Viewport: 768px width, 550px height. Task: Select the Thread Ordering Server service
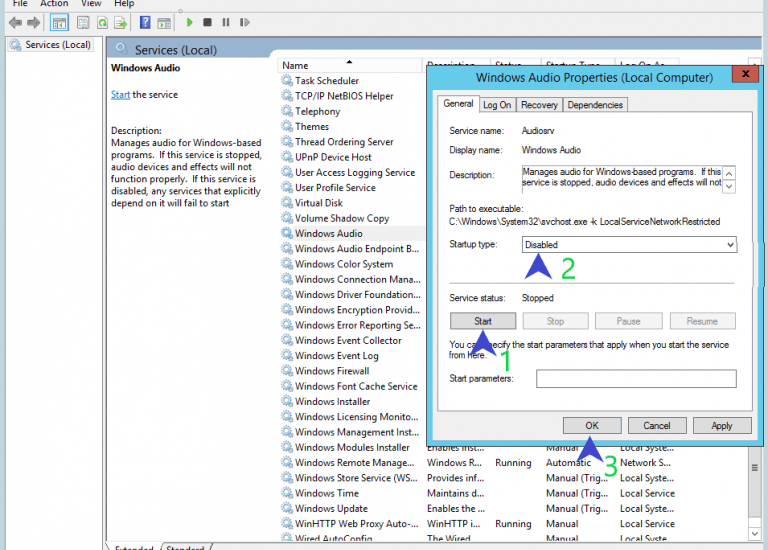click(x=344, y=142)
